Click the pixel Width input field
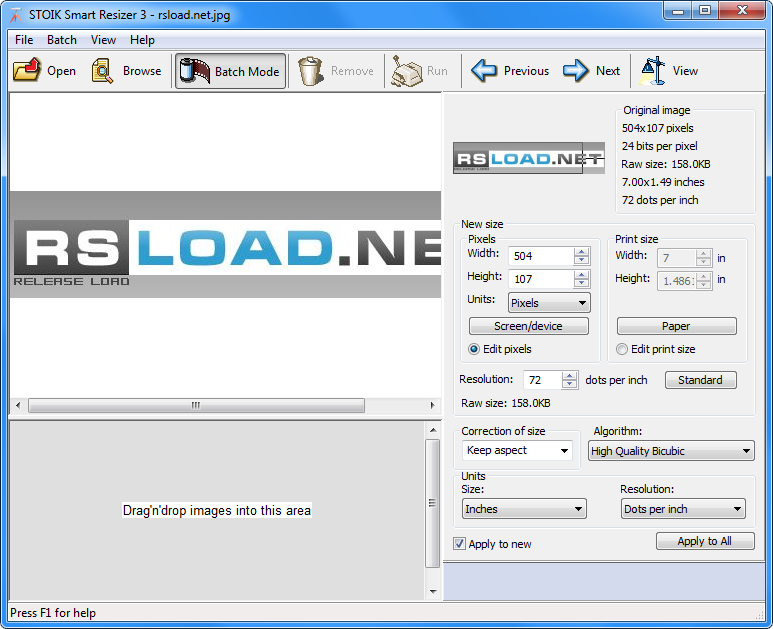Screen dimensions: 773x629 click(x=542, y=256)
